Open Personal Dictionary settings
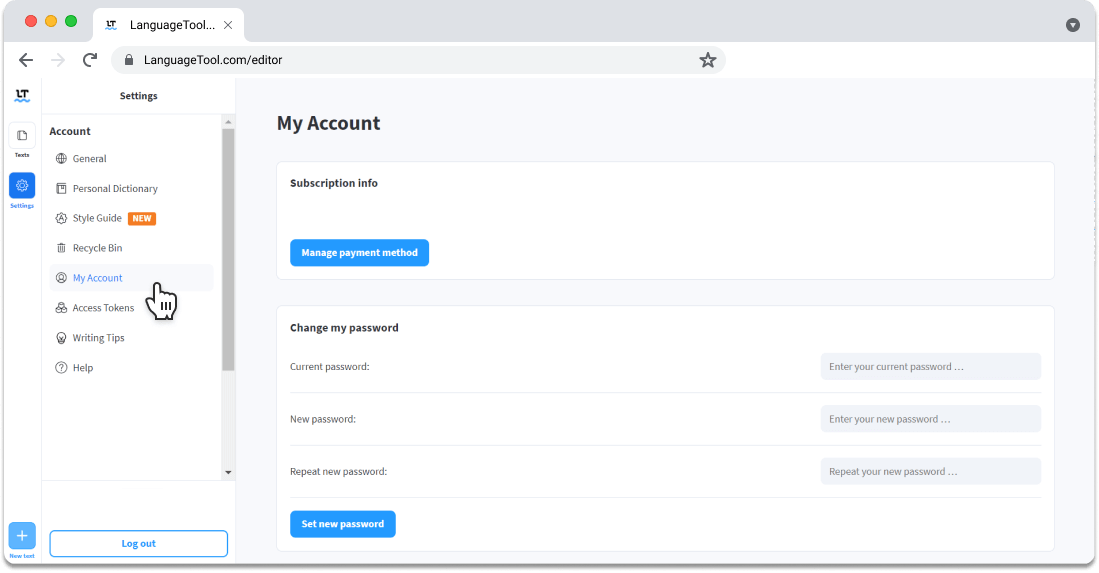Image resolution: width=1099 pixels, height=573 pixels. 115,188
